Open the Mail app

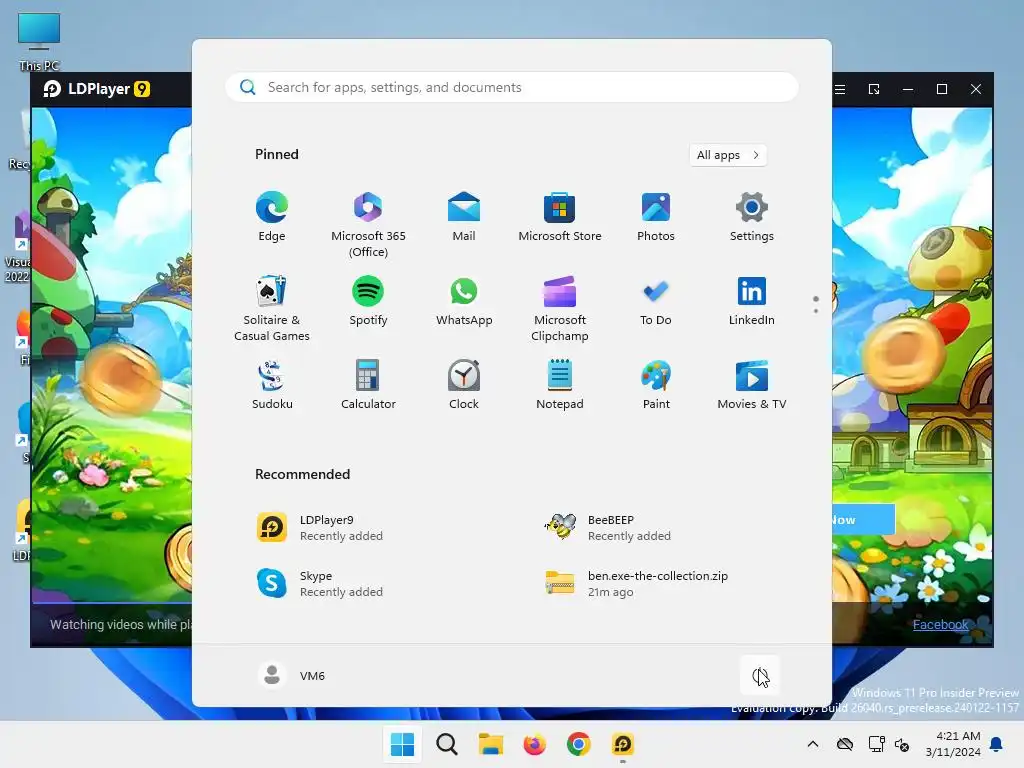pyautogui.click(x=464, y=217)
